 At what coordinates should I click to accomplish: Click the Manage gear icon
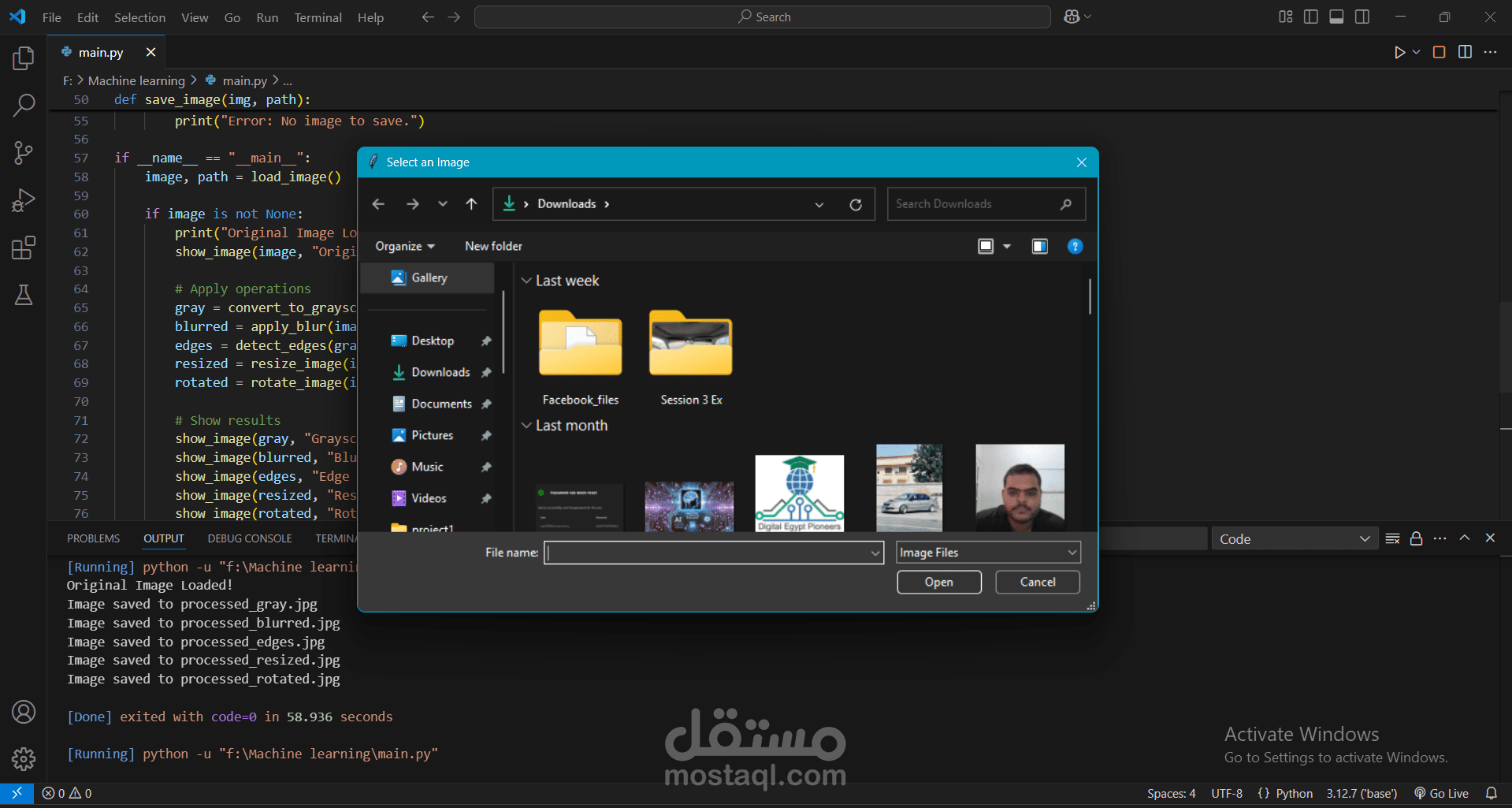click(23, 759)
